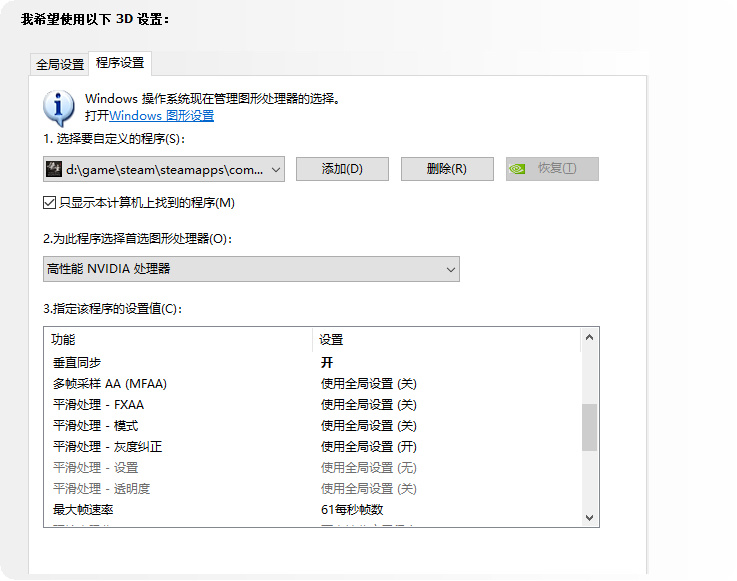
Task: Toggle 只显示本计算机上找到的程序 checkbox
Action: pos(49,203)
